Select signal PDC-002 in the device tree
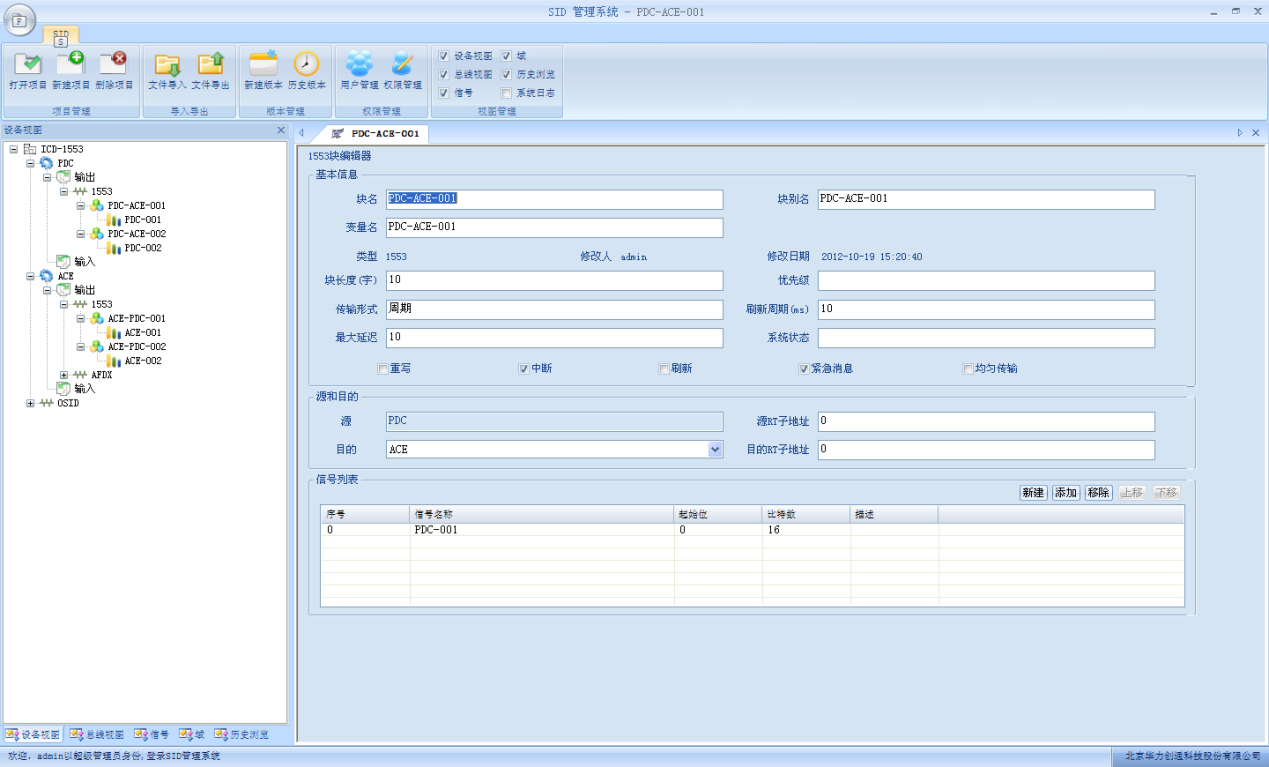Screen dimensions: 1269x767 pos(142,248)
